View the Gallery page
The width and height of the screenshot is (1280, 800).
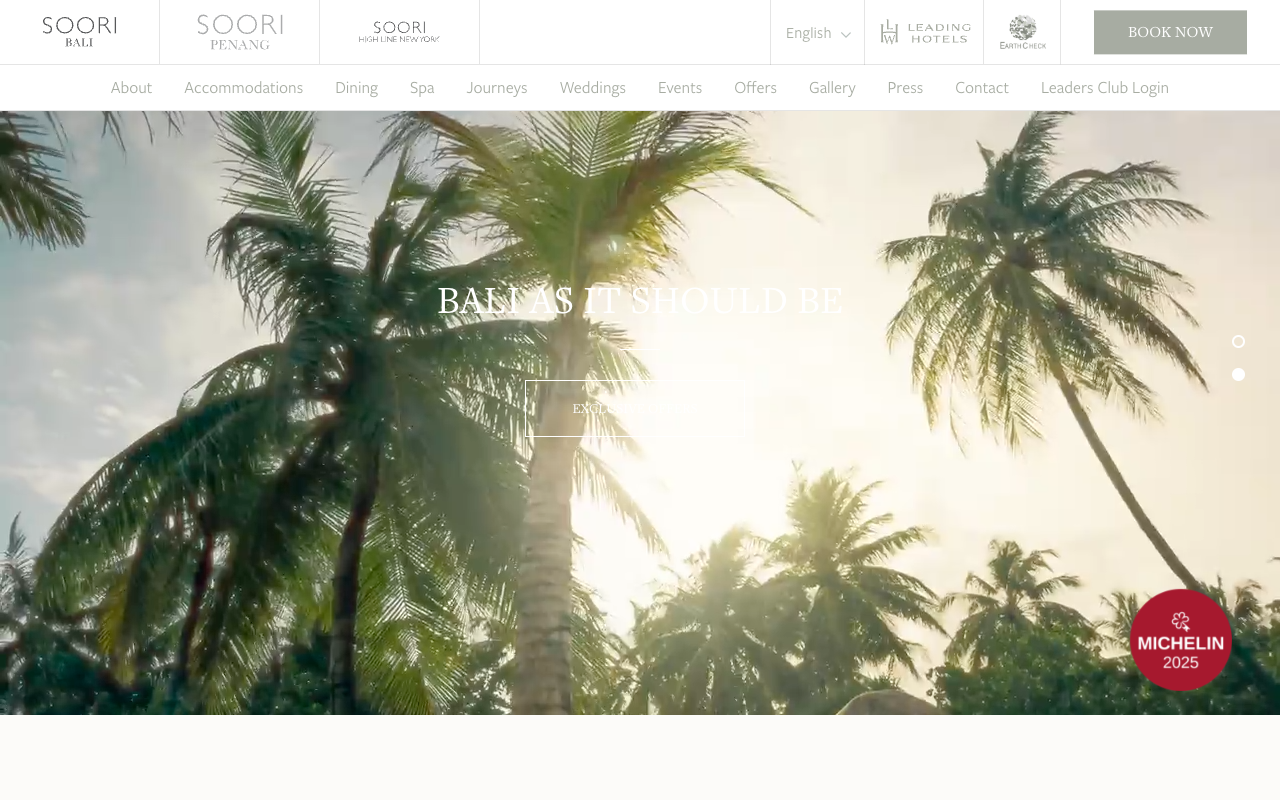tap(832, 87)
